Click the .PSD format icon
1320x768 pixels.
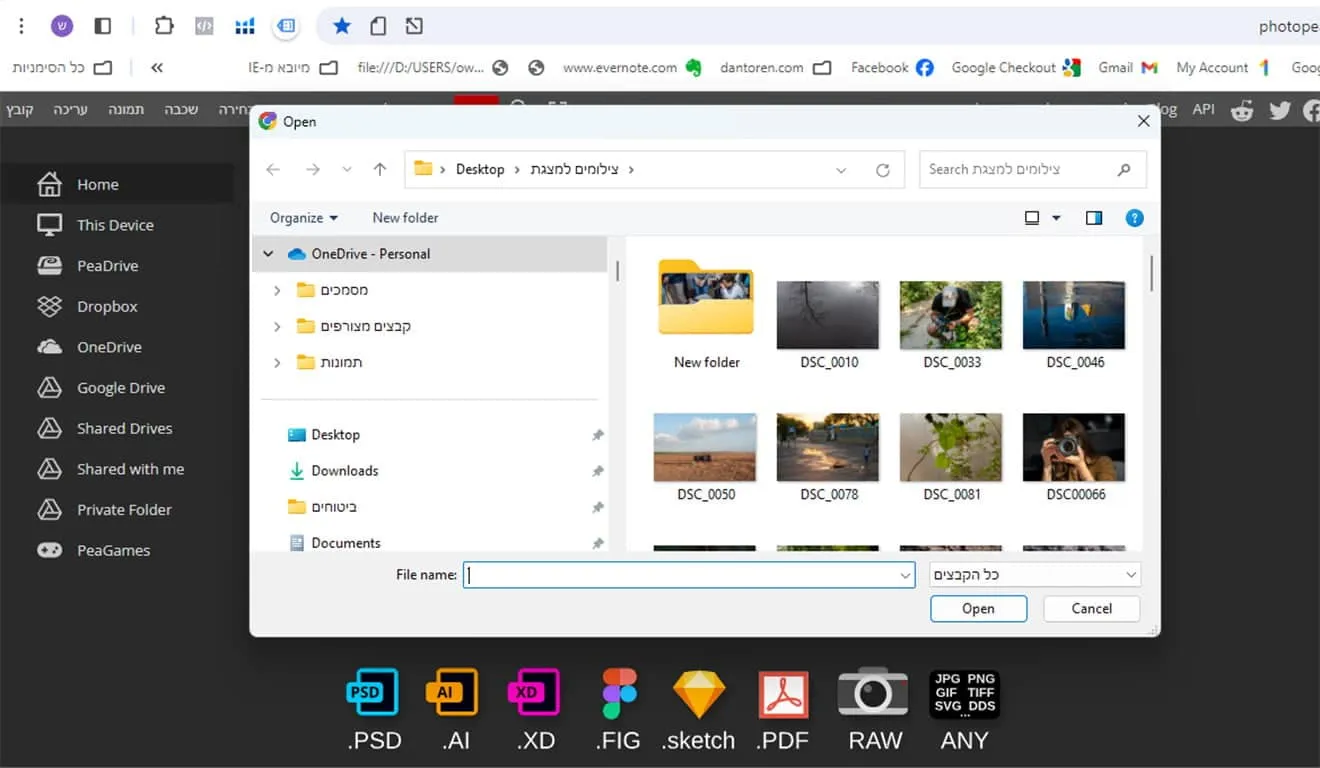373,693
